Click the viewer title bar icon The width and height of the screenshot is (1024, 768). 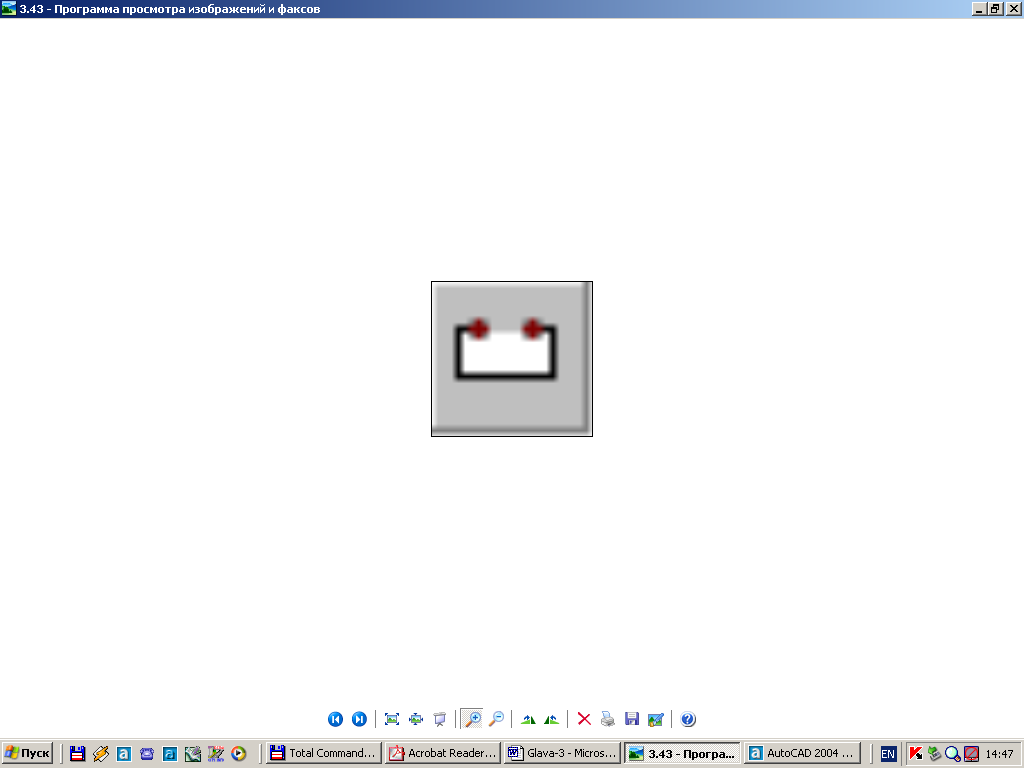coord(8,8)
